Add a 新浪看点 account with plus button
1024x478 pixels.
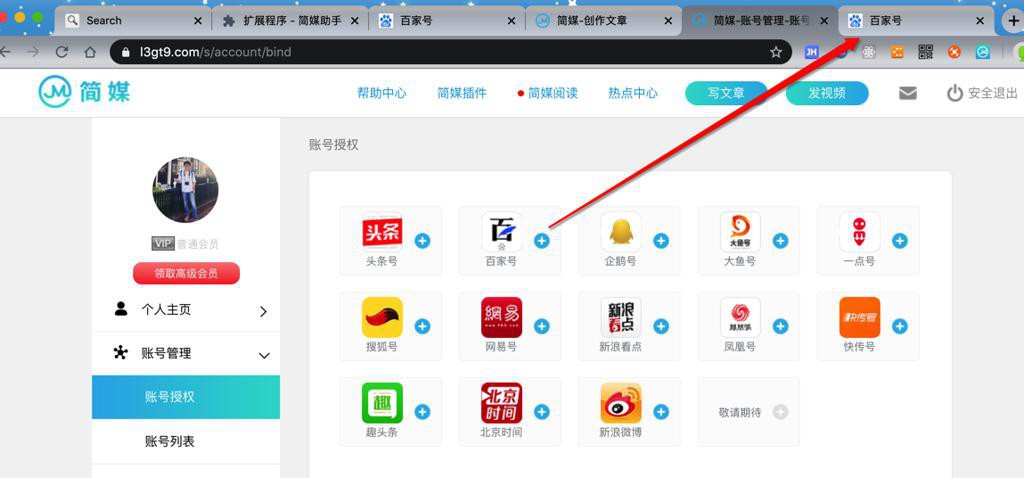click(x=661, y=327)
